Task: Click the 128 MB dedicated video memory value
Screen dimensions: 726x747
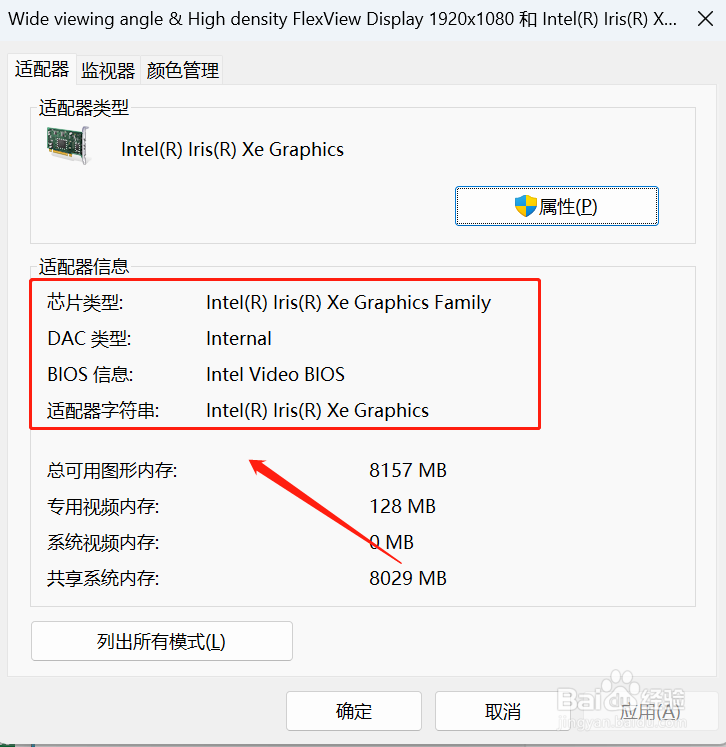Action: (403, 506)
